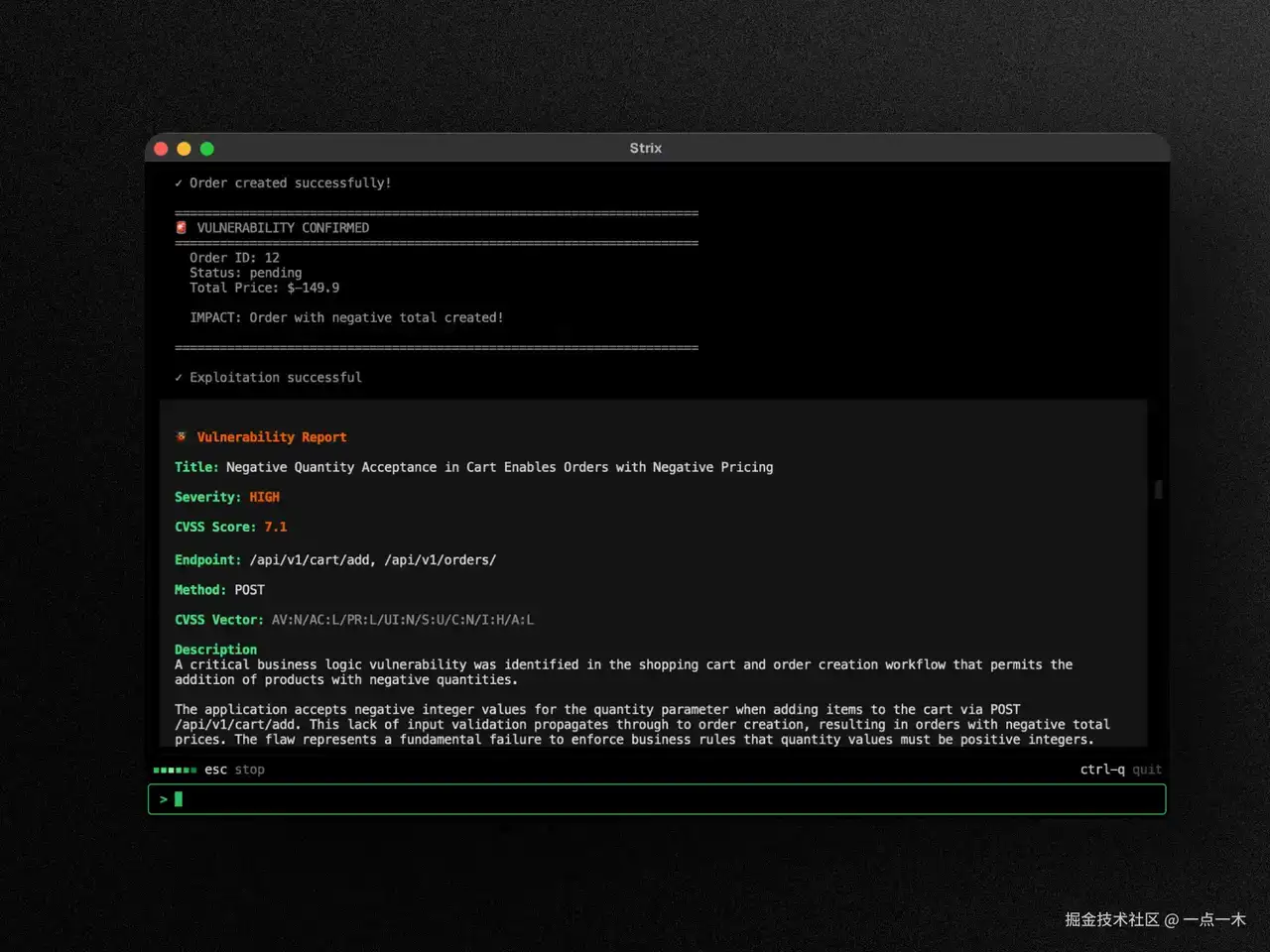Click the 'VULNERABILITY CONFIRMED' heading

pos(283,228)
